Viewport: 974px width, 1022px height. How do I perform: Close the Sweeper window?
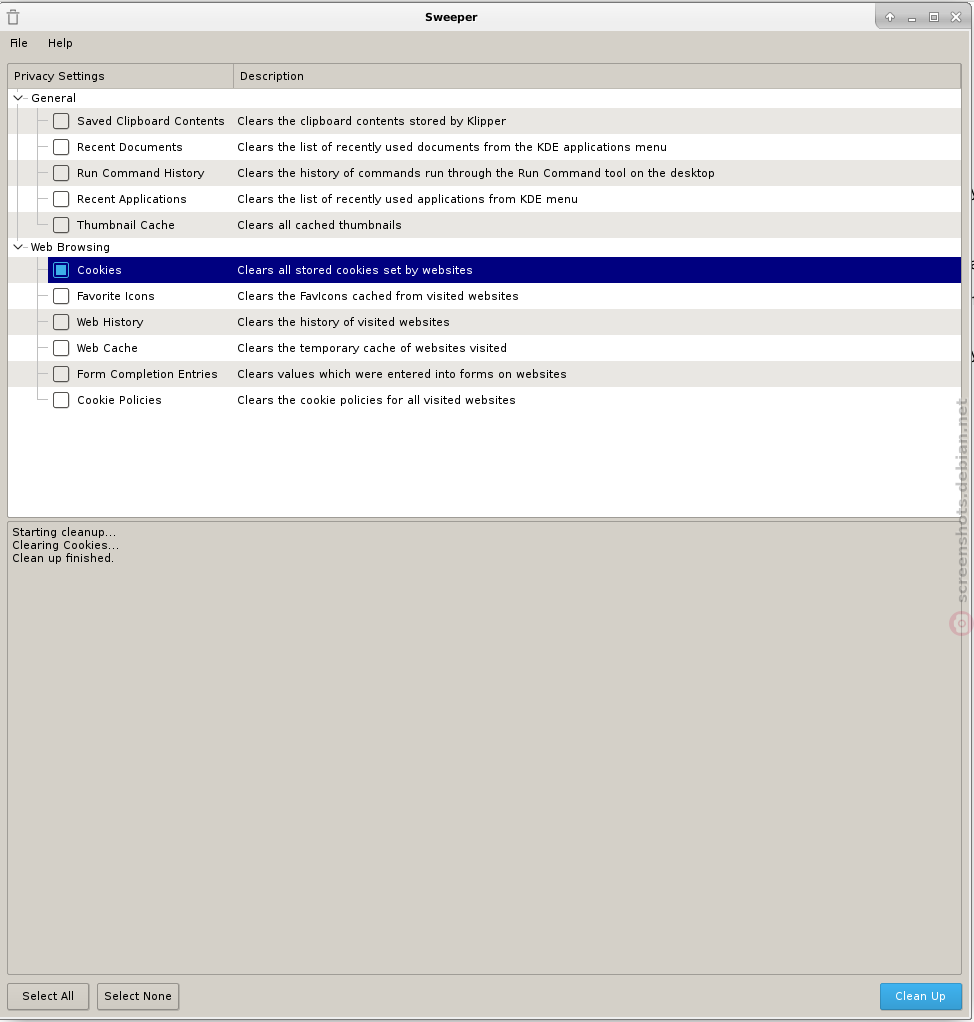(956, 17)
